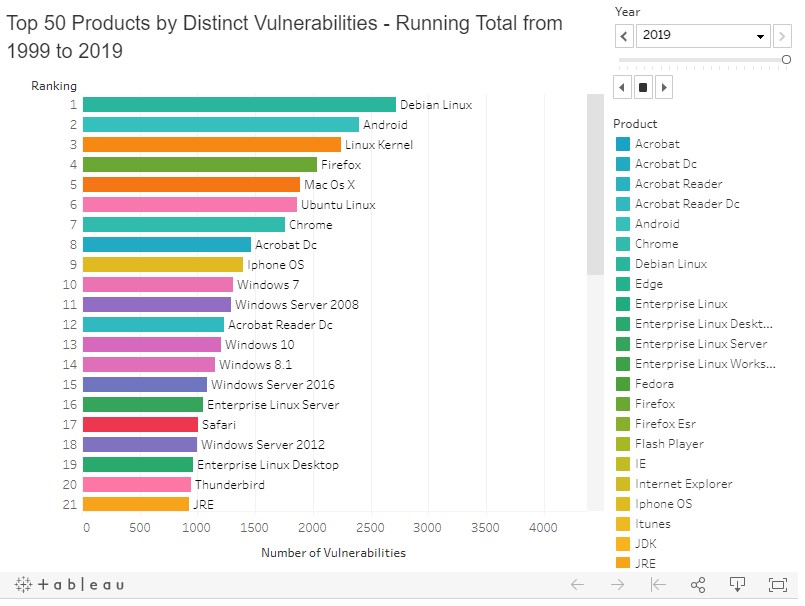805x606 pixels.
Task: Click the Ubuntu Linux pink bar
Action: point(190,205)
